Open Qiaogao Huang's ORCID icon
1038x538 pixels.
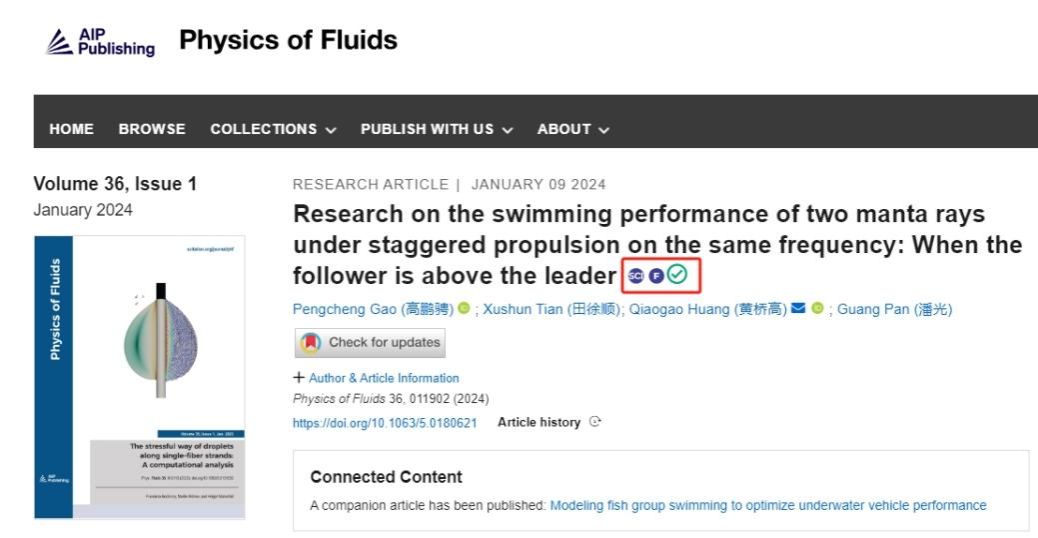(817, 310)
